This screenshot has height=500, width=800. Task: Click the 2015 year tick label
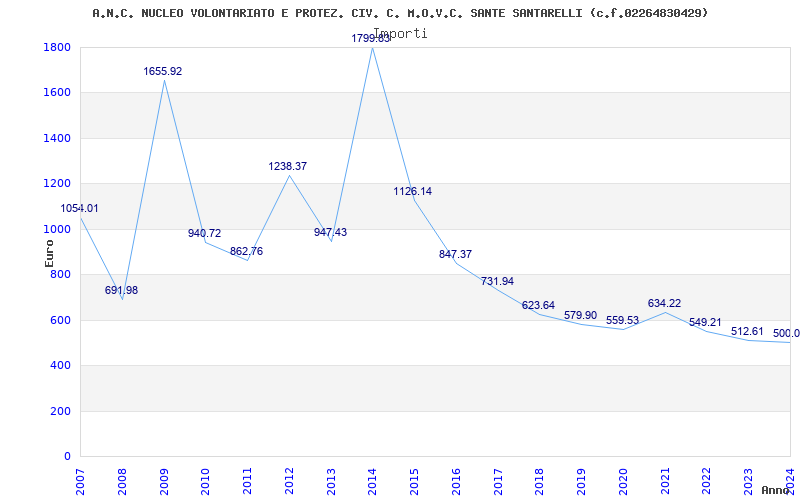pos(415,482)
